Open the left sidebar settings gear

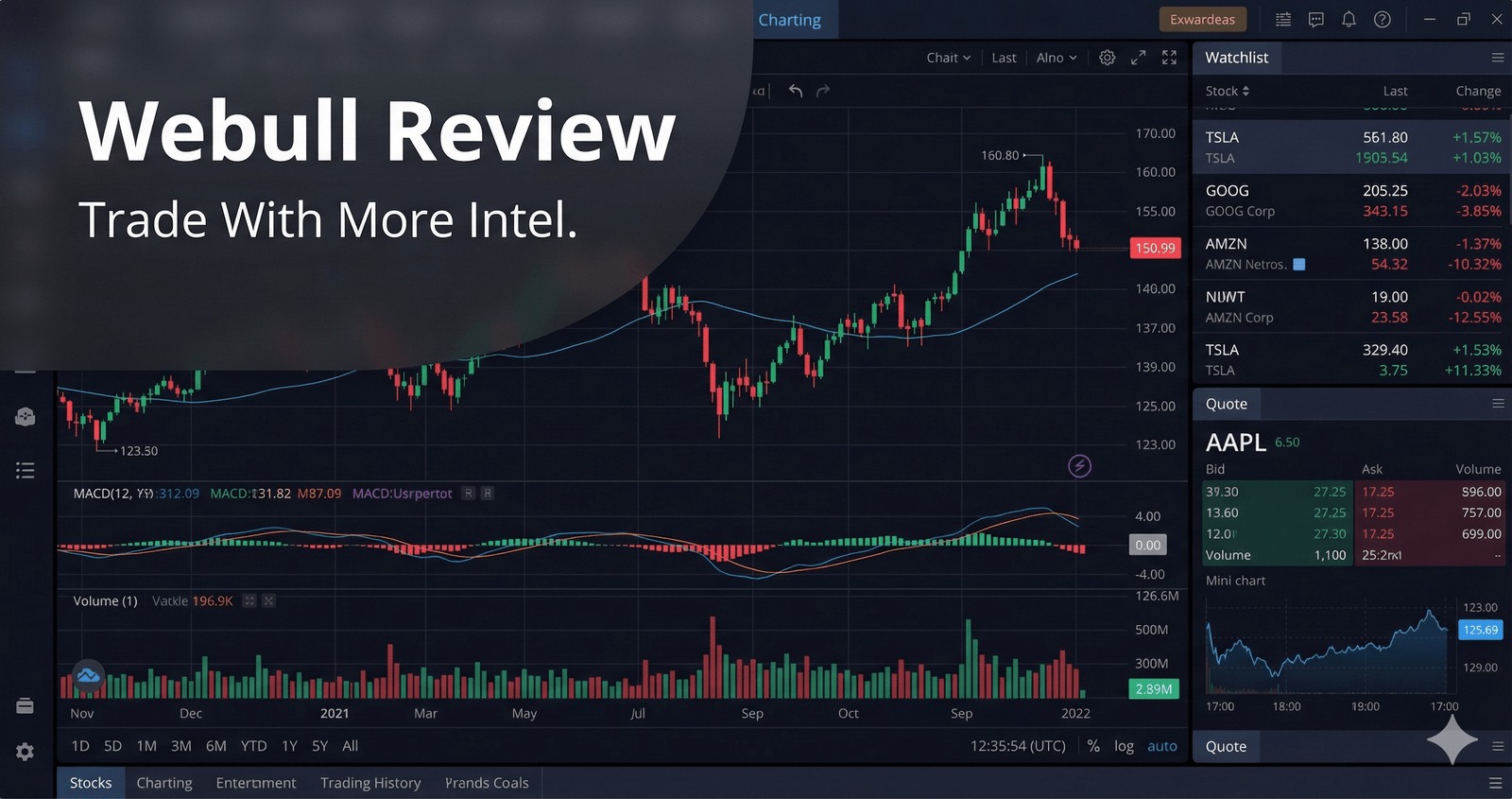26,752
